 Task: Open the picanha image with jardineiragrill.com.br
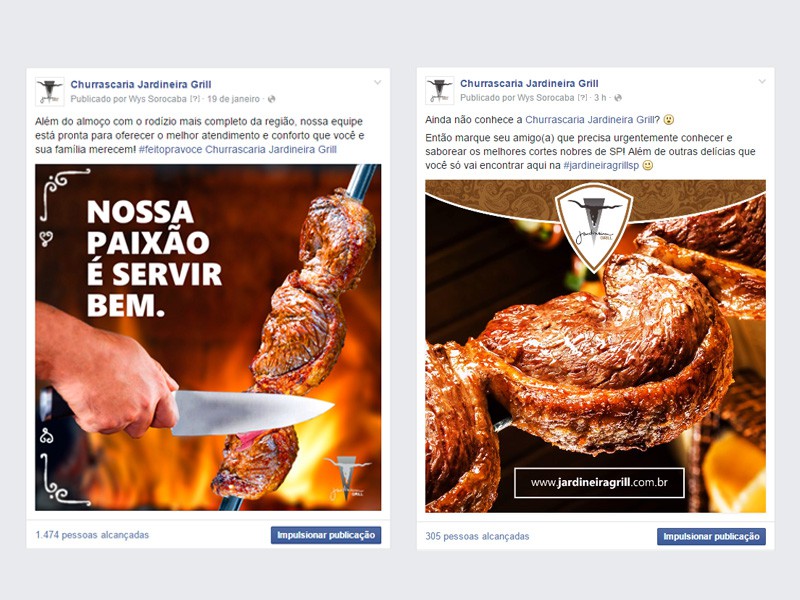(595, 346)
